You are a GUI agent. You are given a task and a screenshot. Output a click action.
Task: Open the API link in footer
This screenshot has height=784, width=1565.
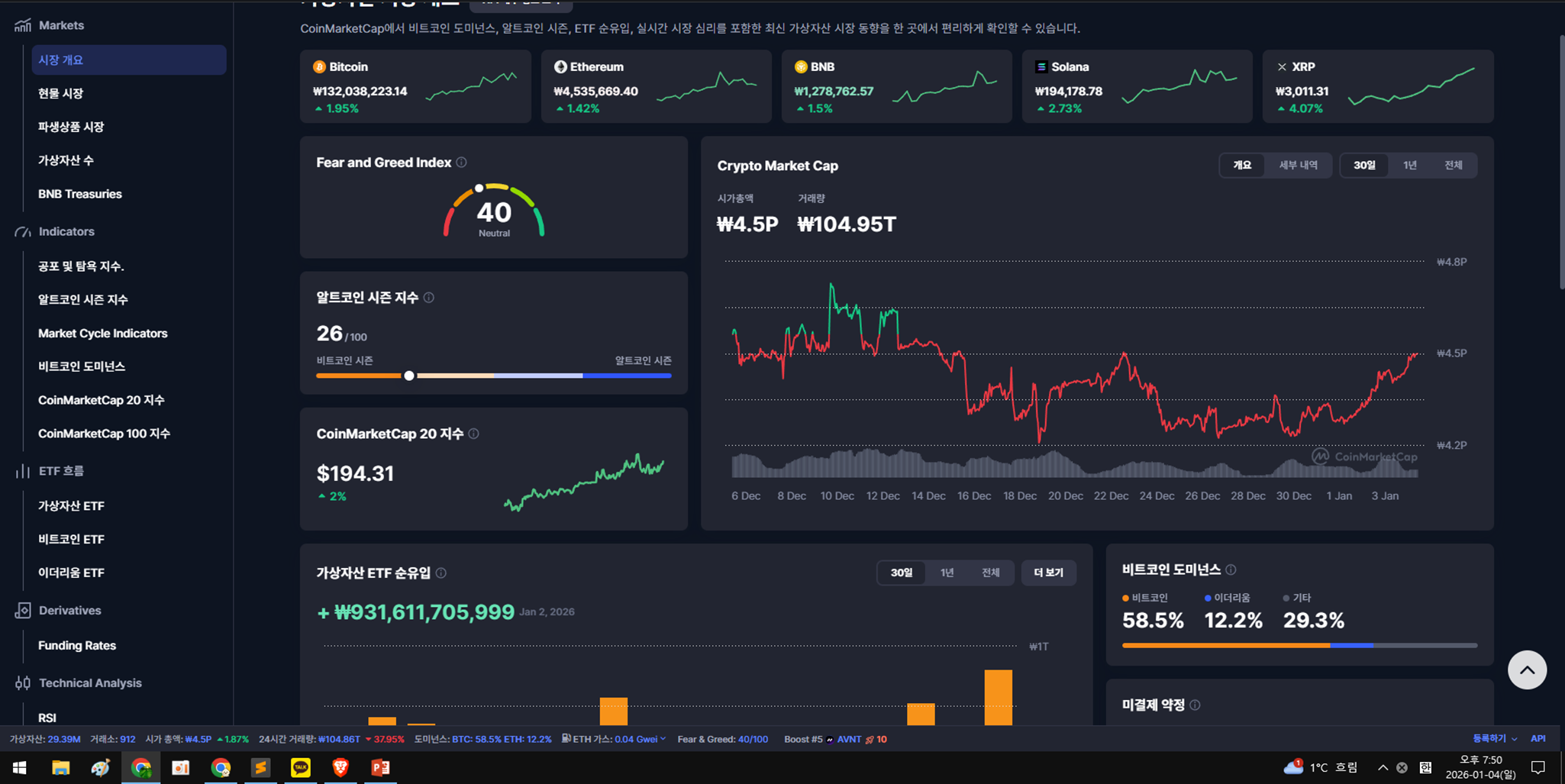point(1538,739)
